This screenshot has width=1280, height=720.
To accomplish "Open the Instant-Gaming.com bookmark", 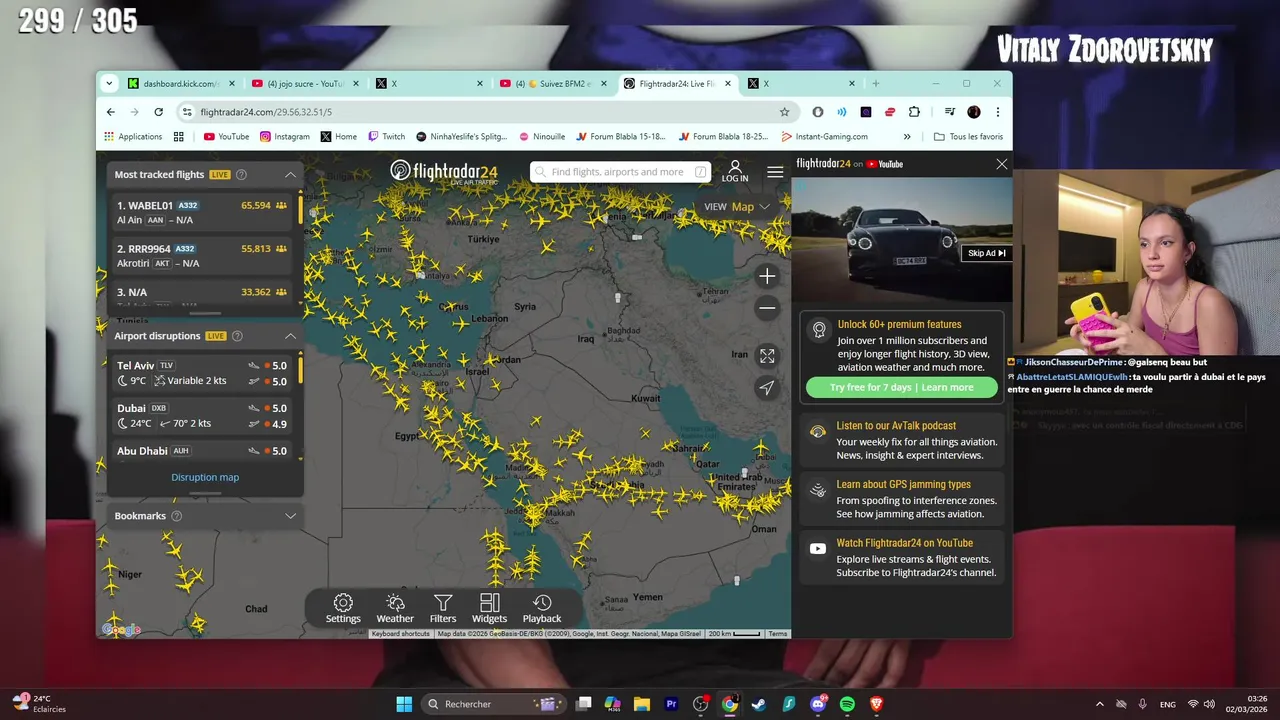I will [825, 136].
